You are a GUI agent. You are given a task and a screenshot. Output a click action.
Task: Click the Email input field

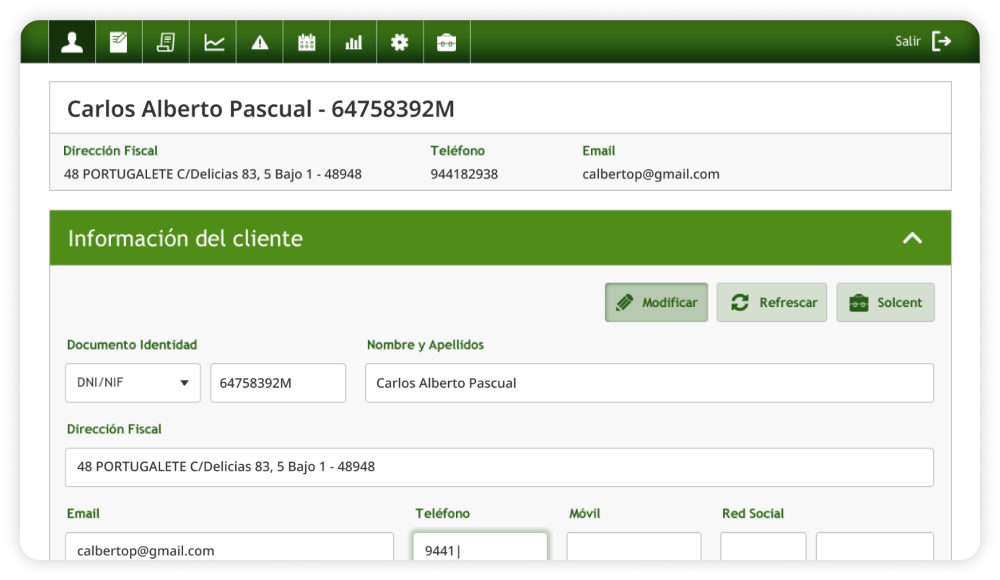click(230, 547)
